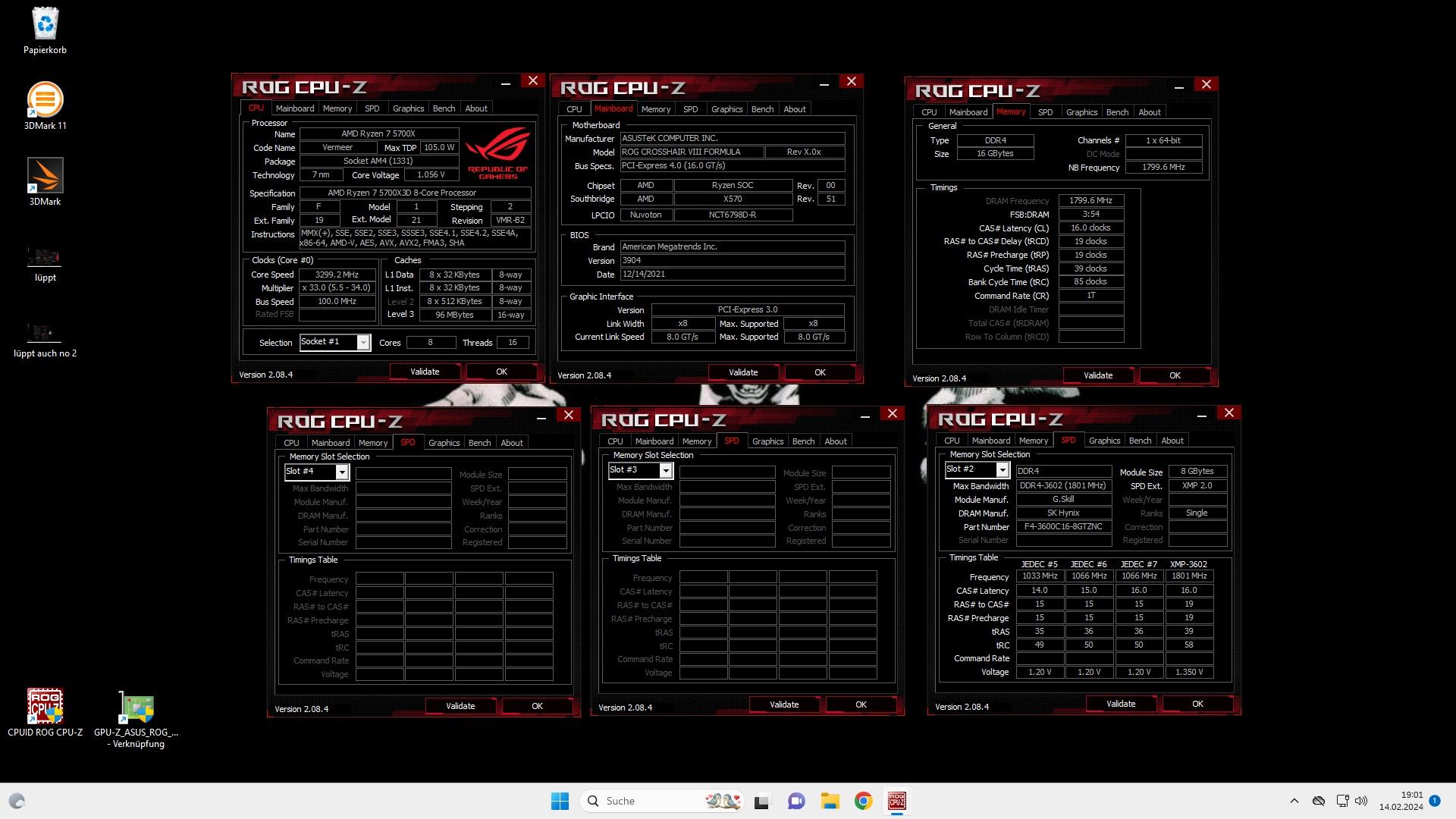Image resolution: width=1456 pixels, height=819 pixels.
Task: Click the taskbar clock showing 19:01
Action: pyautogui.click(x=1401, y=801)
